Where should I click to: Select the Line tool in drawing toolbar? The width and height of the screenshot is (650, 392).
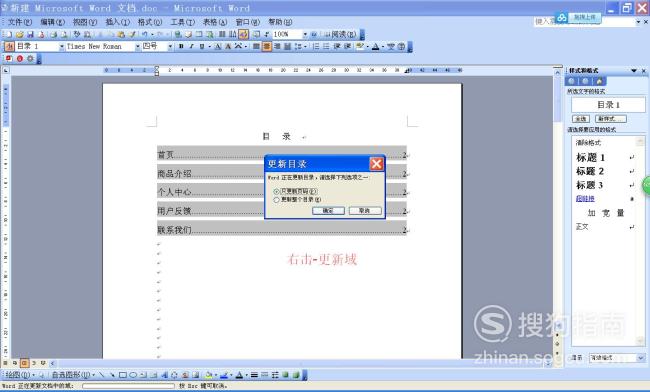point(102,375)
